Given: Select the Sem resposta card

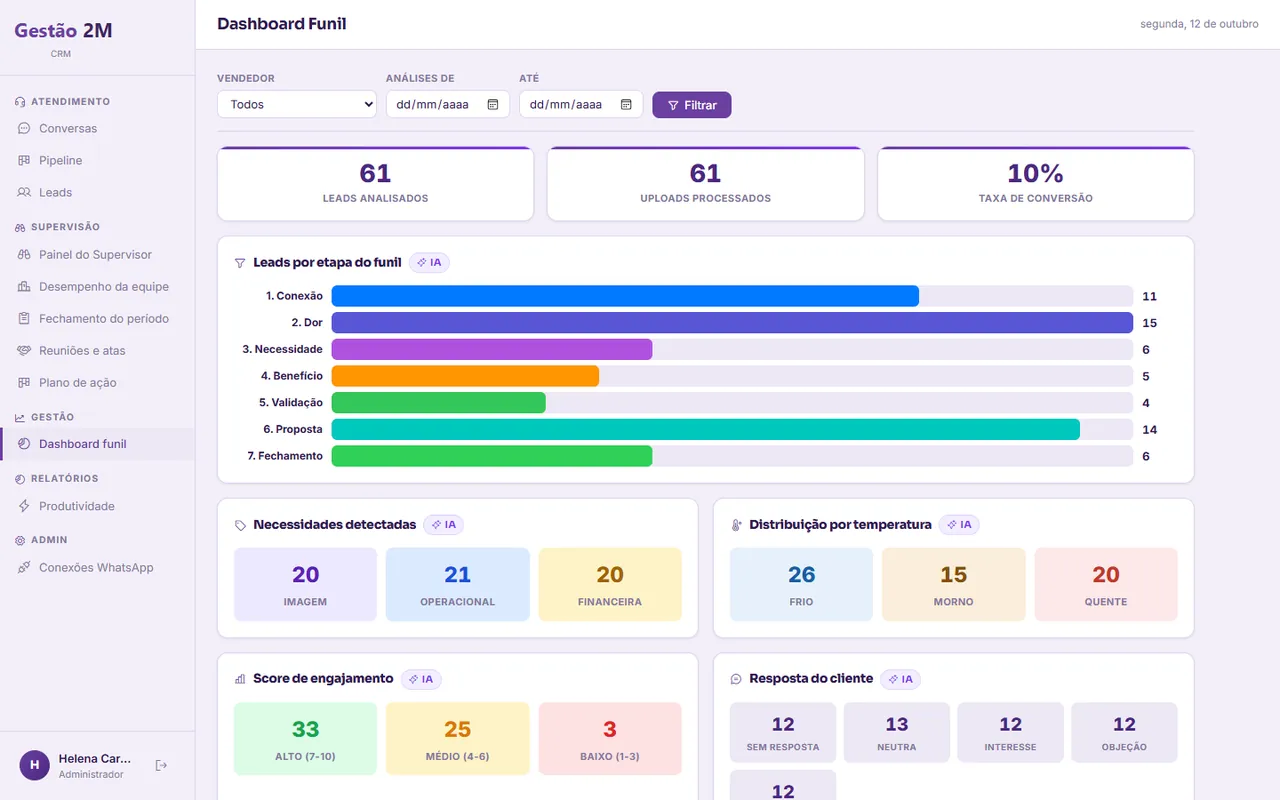Looking at the screenshot, I should coord(783,733).
